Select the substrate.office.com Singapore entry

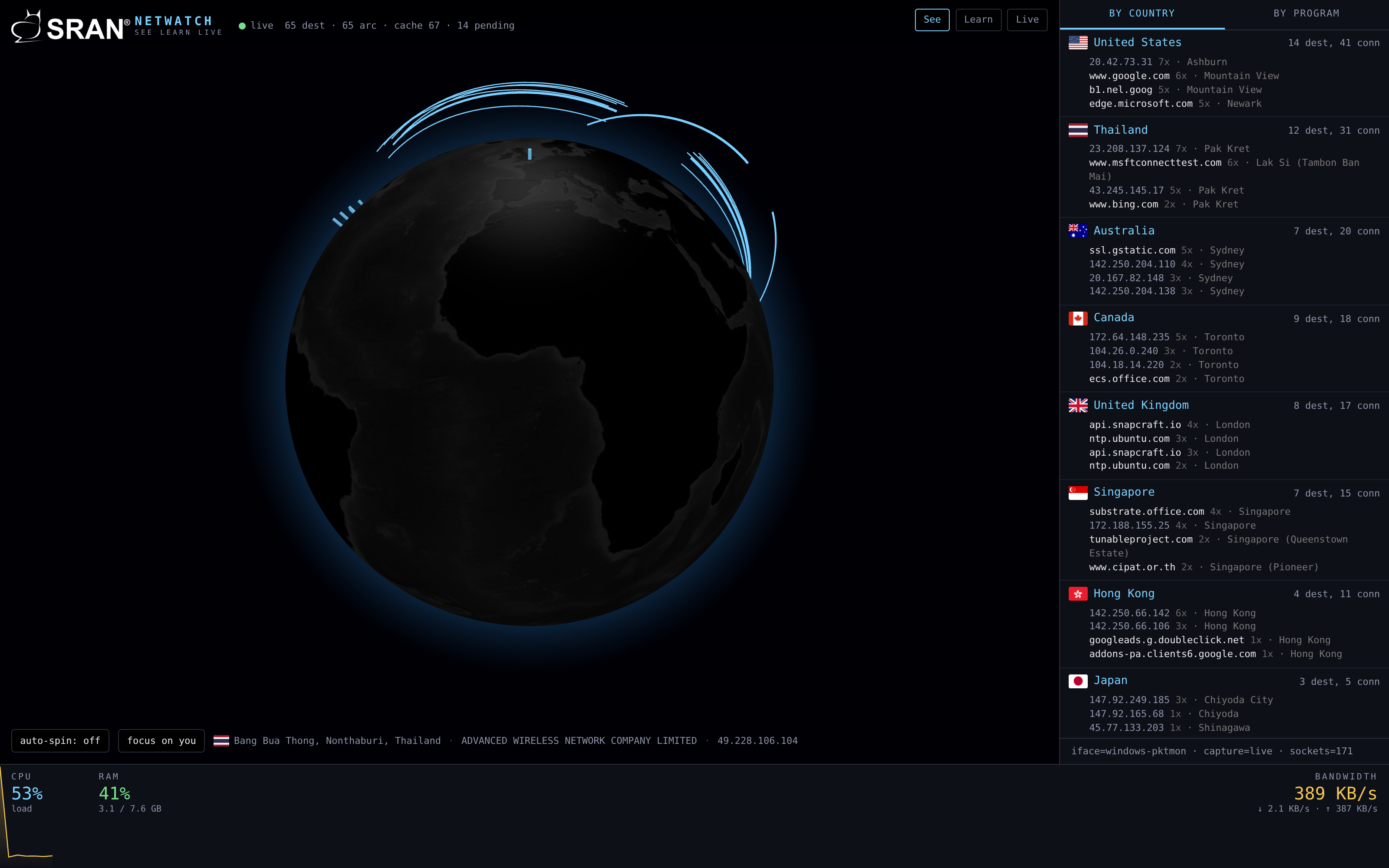pyautogui.click(x=1189, y=512)
